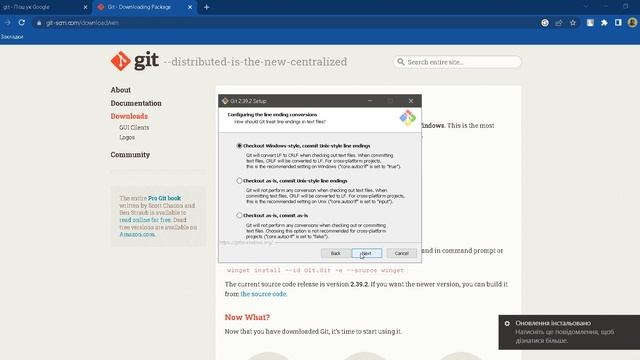
Task: Click the notification icon in update toast
Action: pyautogui.click(x=507, y=323)
